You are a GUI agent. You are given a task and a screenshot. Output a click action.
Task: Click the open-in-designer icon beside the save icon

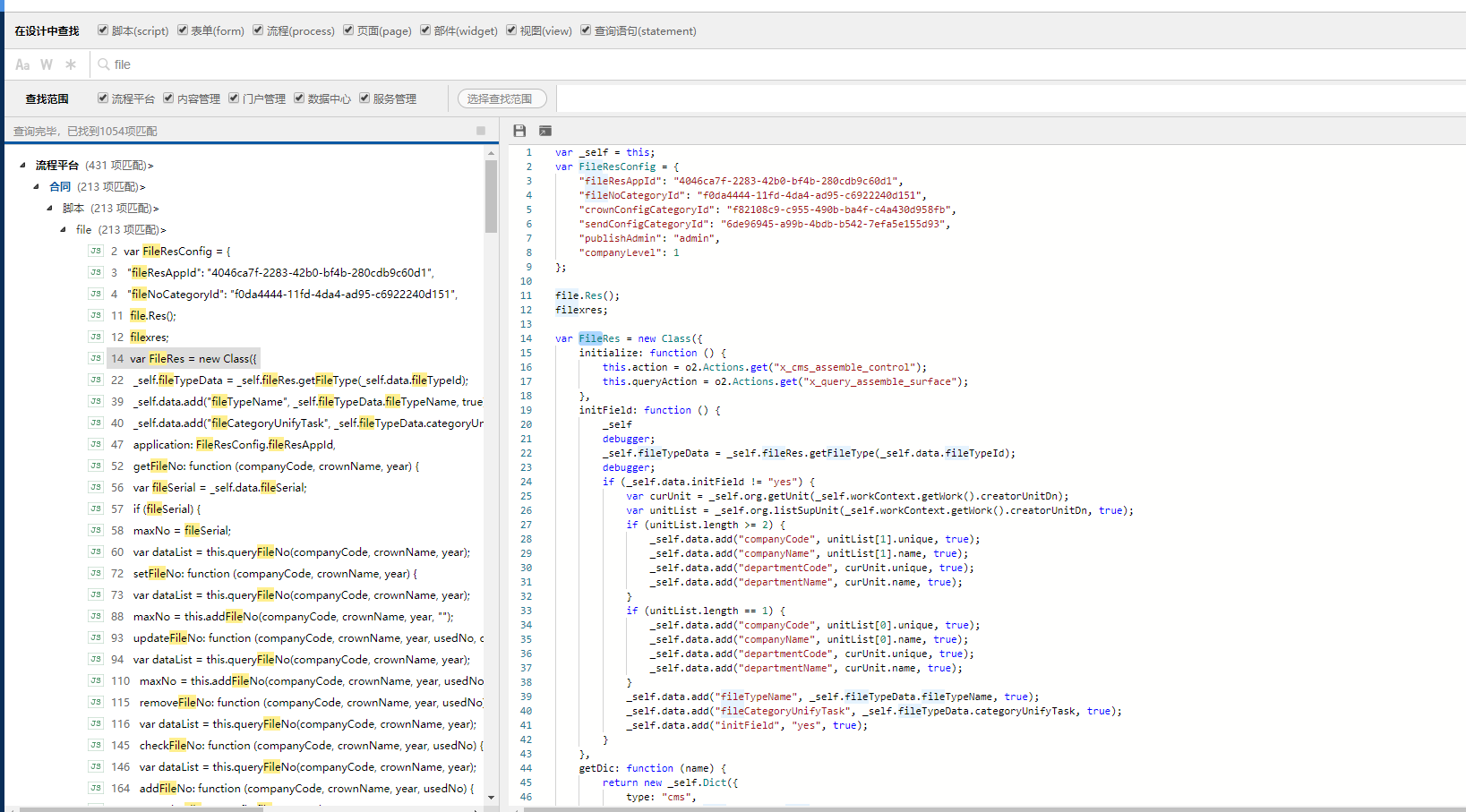545,131
